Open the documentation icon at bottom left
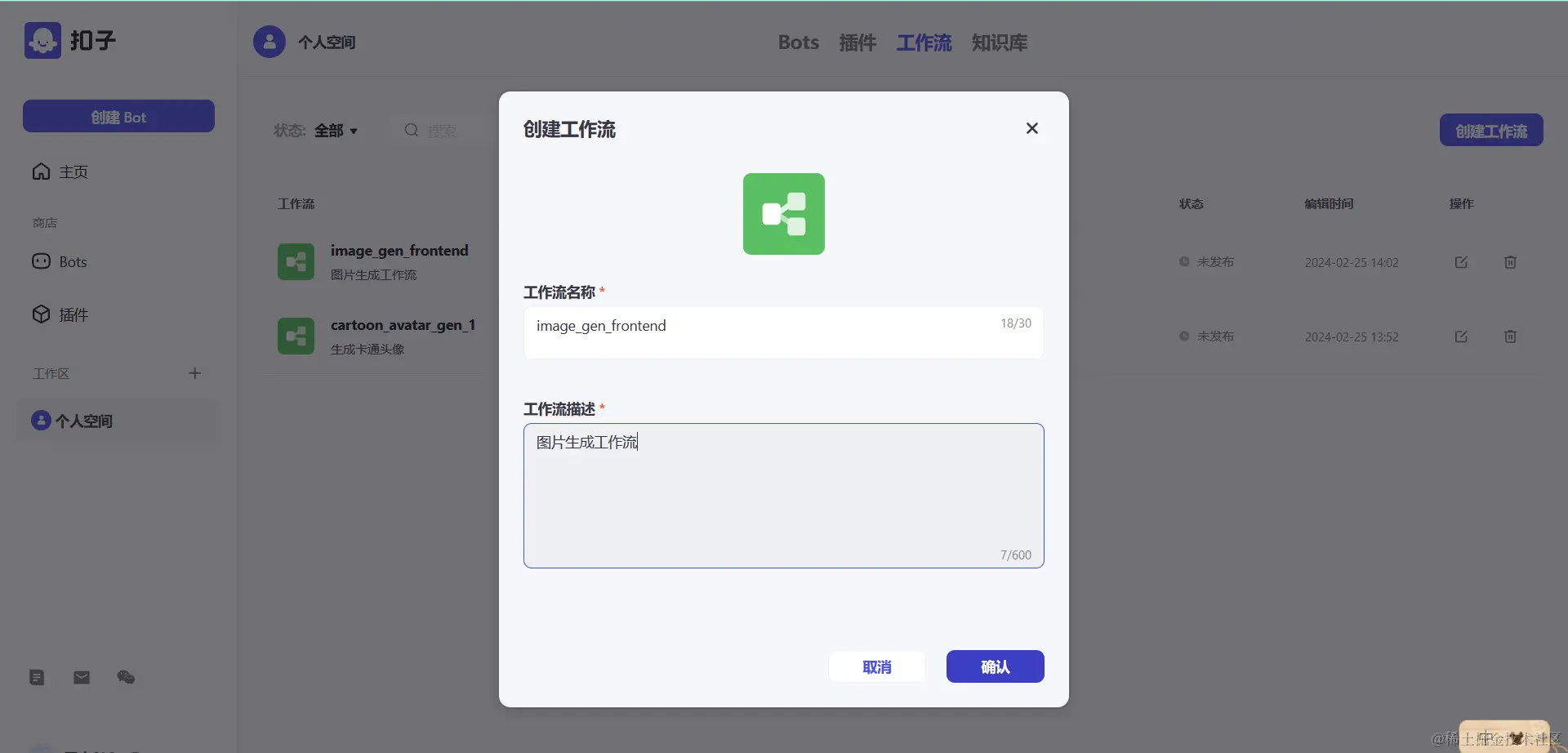The image size is (1568, 753). click(x=36, y=677)
